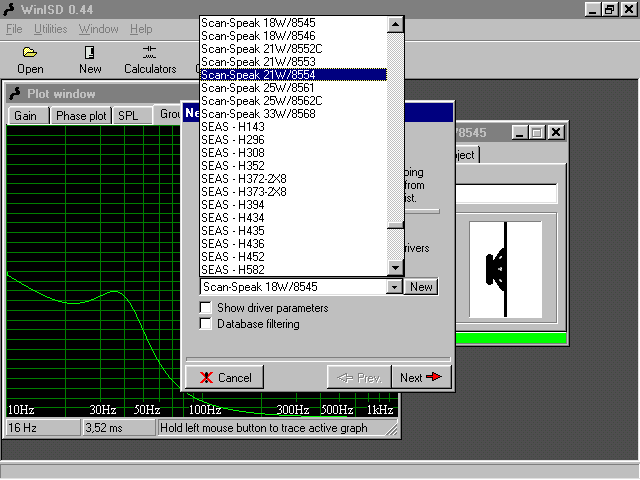640x480 pixels.
Task: Select Scan-Speak 21W/8552C in list
Action: [293, 49]
